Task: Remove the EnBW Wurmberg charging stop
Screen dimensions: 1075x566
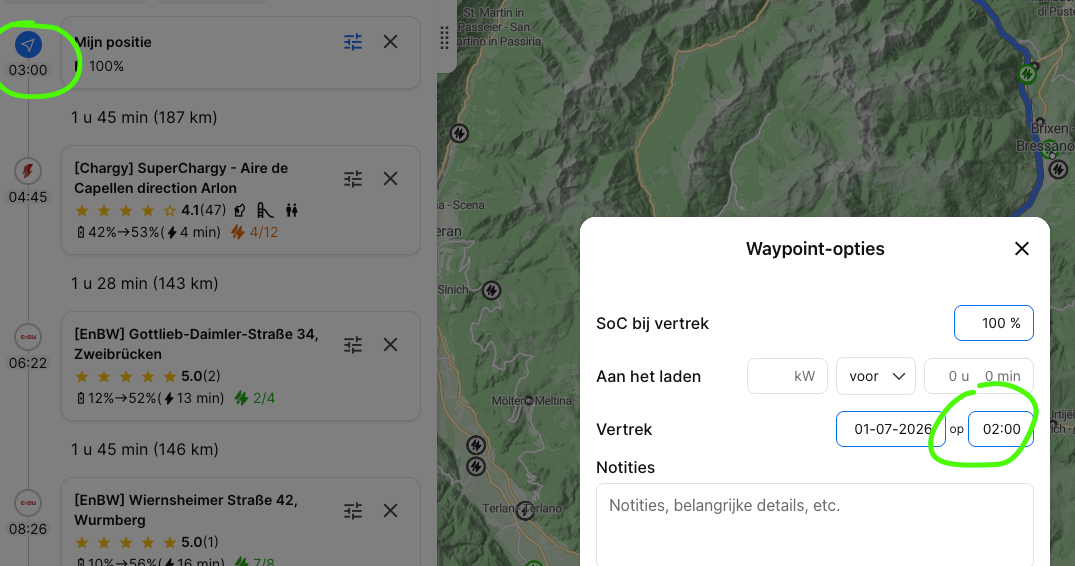Action: pos(391,510)
